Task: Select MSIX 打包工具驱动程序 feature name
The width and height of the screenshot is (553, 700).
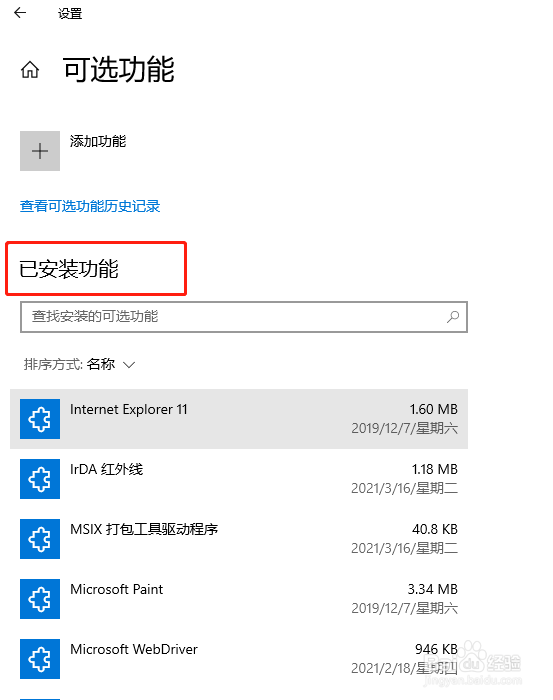Action: (144, 529)
